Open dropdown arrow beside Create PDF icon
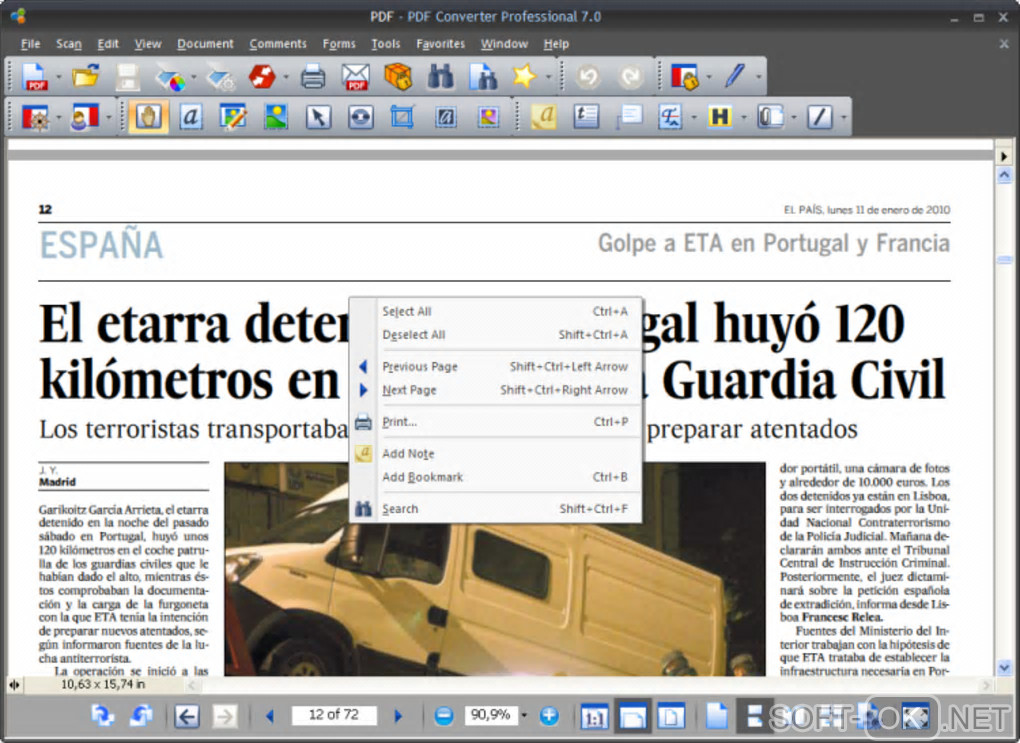Viewport: 1020px width, 743px height. [x=59, y=77]
